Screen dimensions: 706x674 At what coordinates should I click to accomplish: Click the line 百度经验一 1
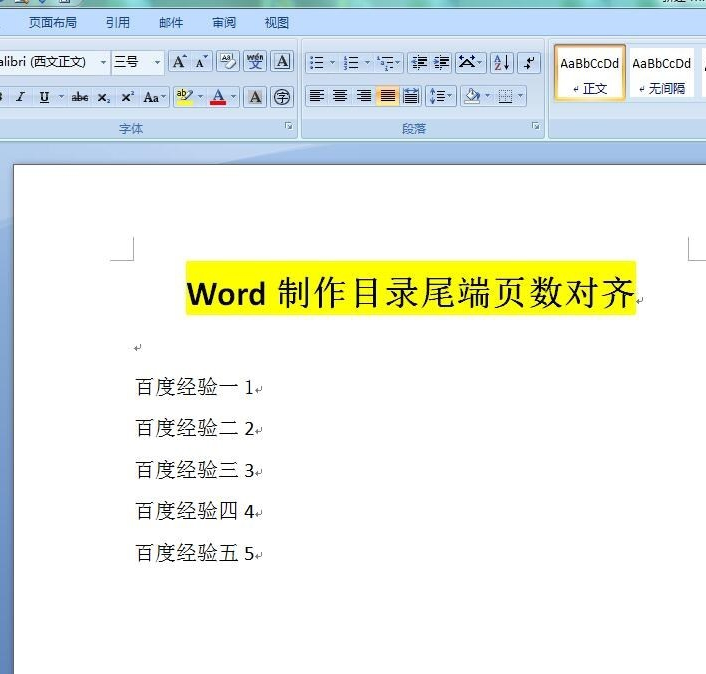click(195, 387)
